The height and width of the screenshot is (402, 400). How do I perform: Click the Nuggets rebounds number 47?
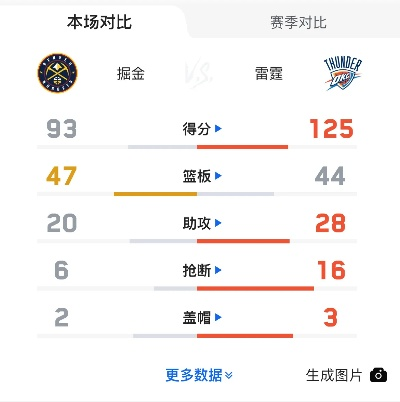coord(61,176)
